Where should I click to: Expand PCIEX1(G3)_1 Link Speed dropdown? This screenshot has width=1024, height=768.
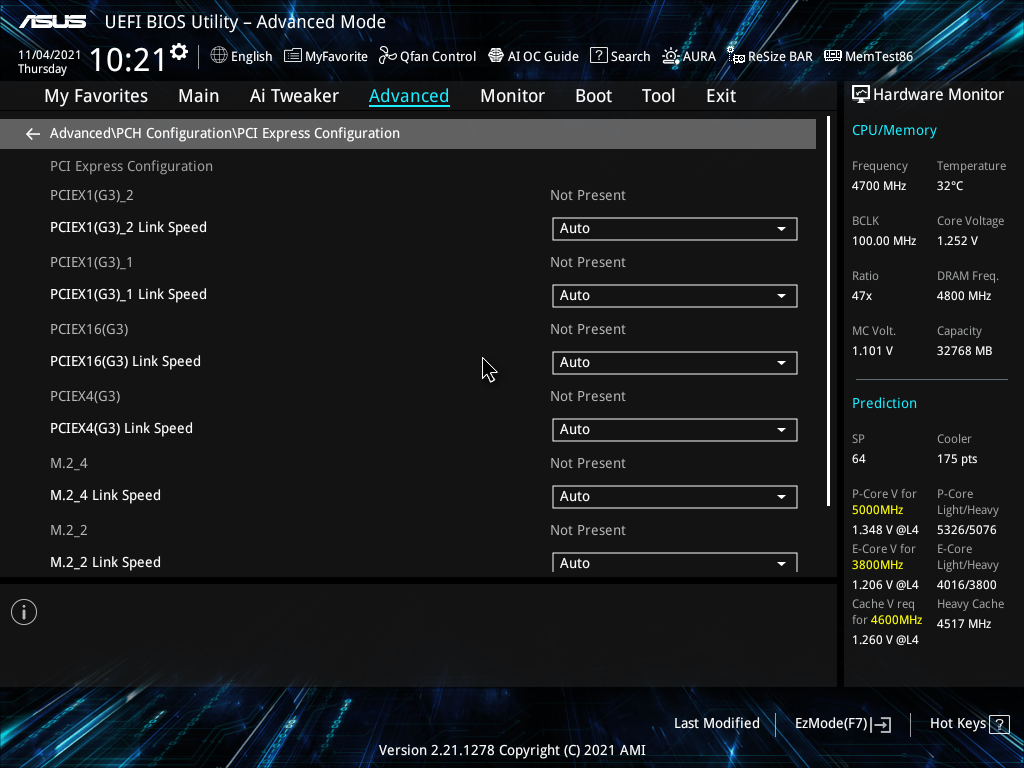[675, 296]
